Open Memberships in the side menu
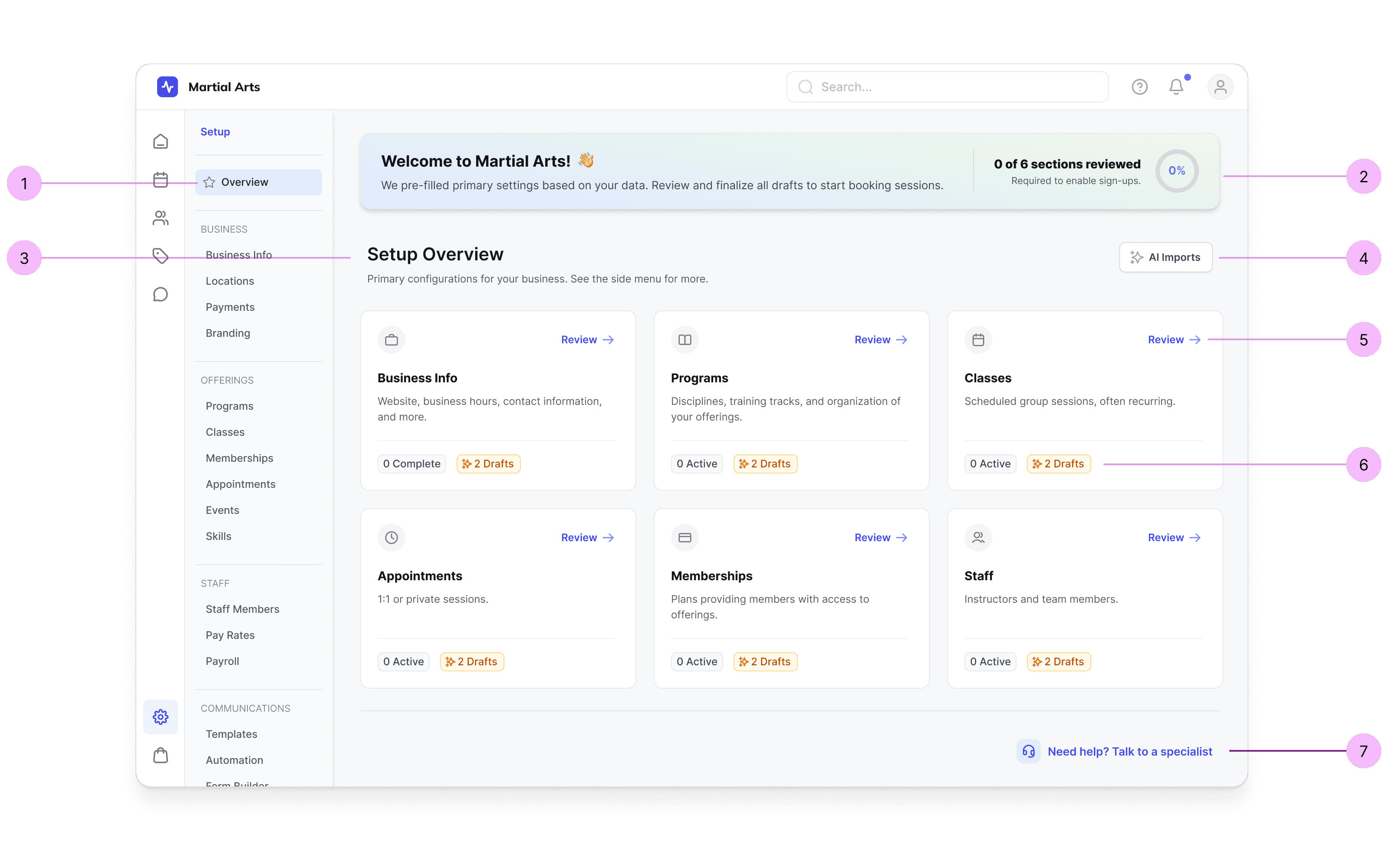The height and width of the screenshot is (868, 1389). click(239, 458)
